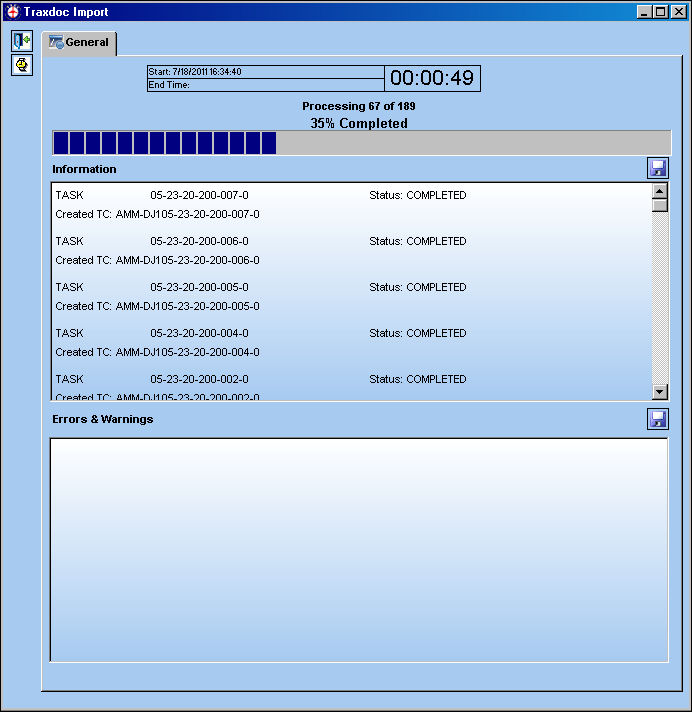This screenshot has width=692, height=712.
Task: Click the Traxdoc Import title bar icon
Action: coord(13,11)
